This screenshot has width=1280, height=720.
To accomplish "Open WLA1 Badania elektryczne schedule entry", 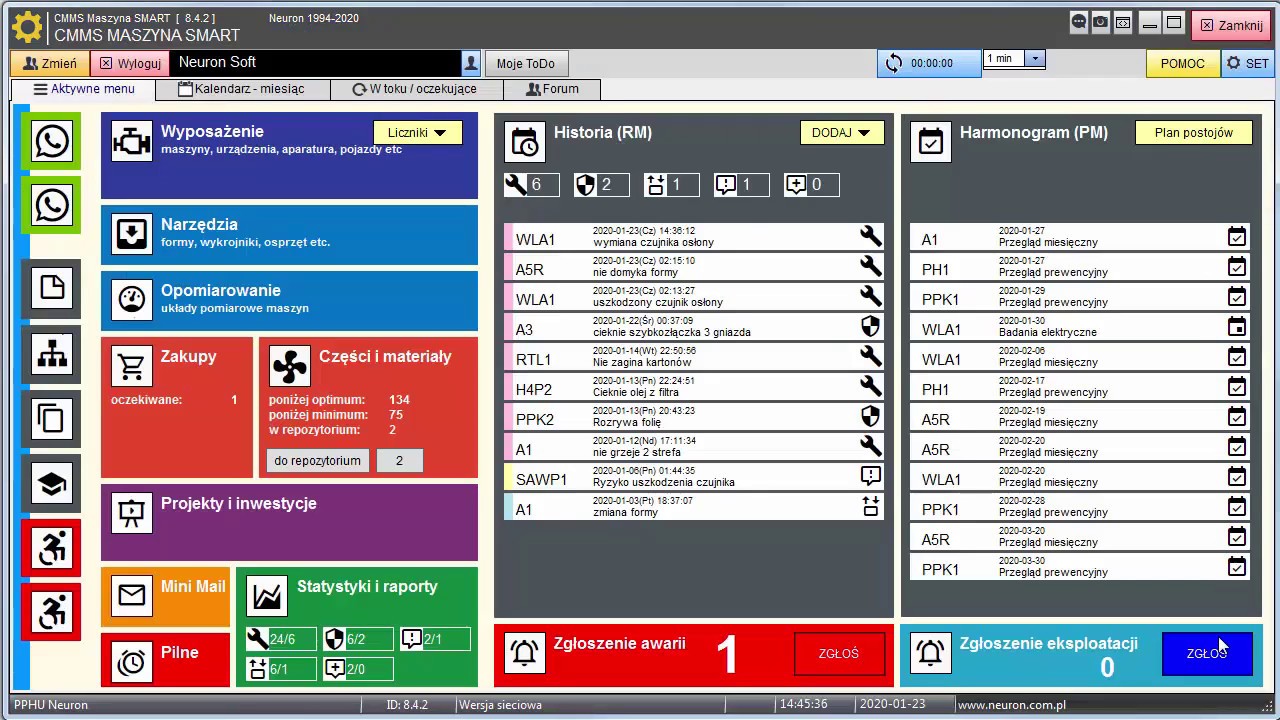I will [1081, 327].
